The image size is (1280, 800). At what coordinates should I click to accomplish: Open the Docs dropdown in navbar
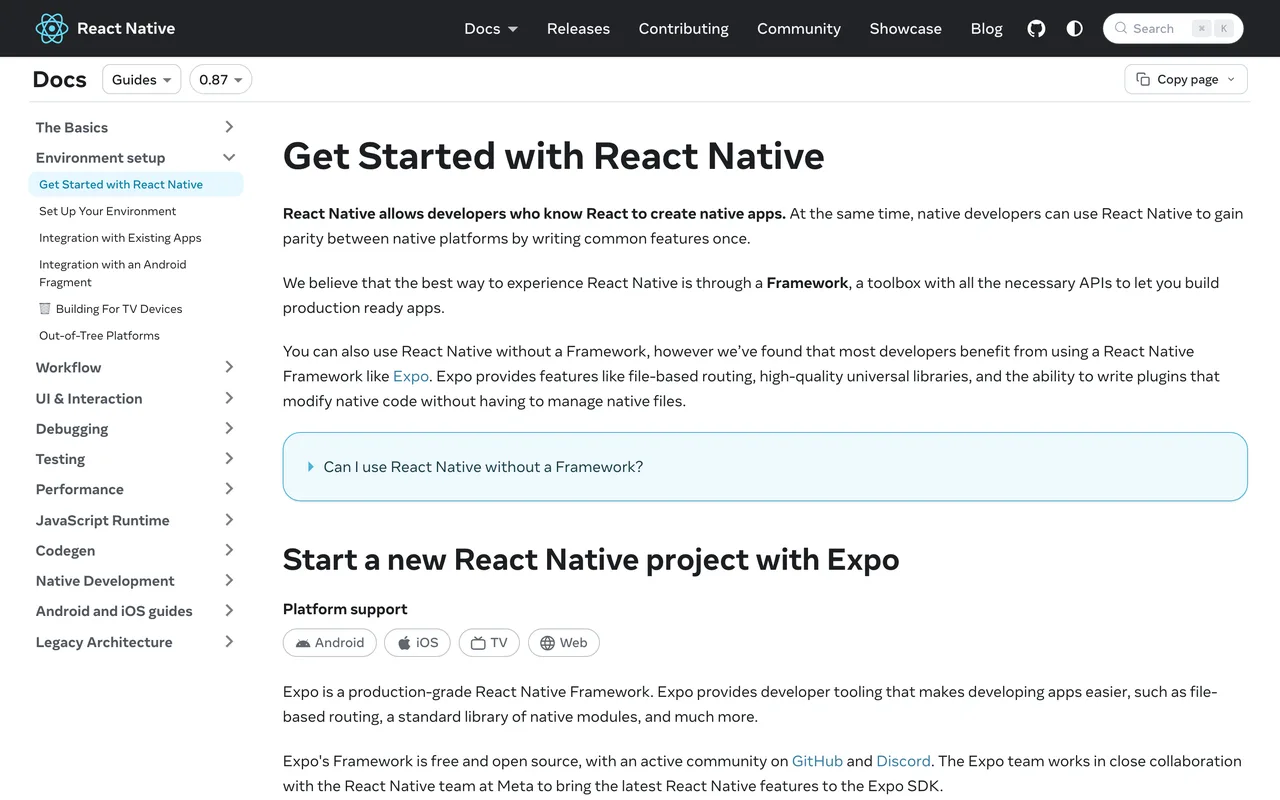[x=491, y=28]
